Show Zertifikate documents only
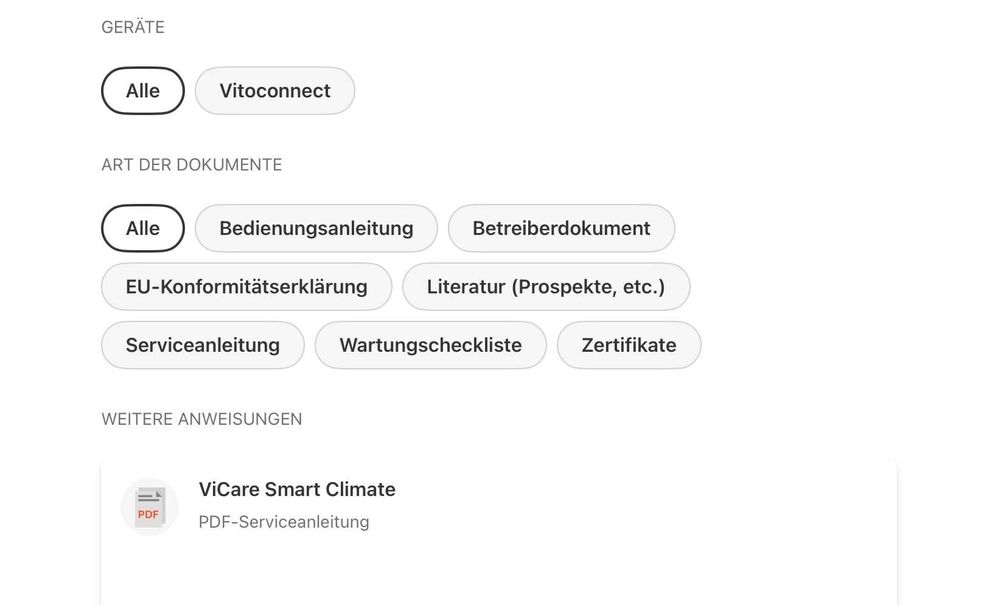Screen dimensions: 998x605 coord(629,345)
